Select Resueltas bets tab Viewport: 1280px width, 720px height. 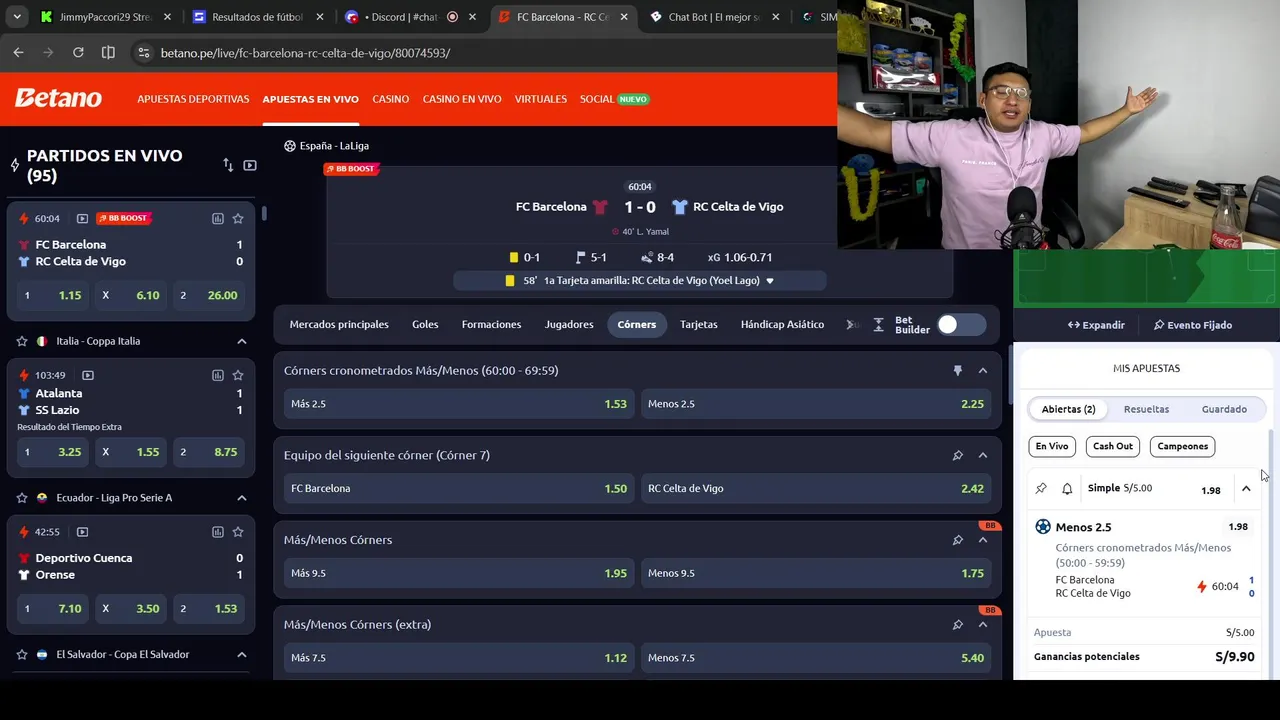tap(1146, 409)
